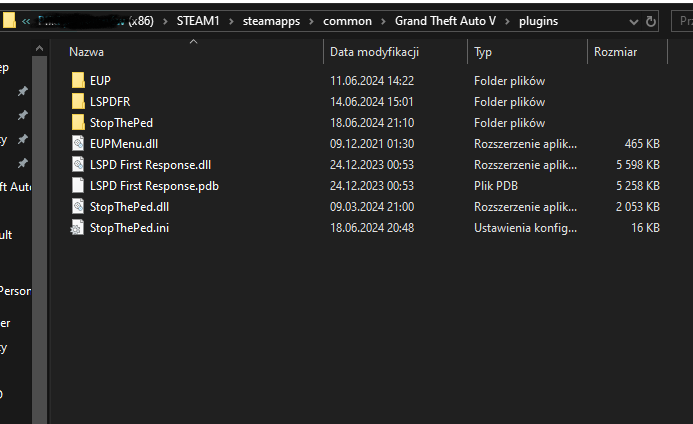Select the LSPD First Response.pdb file icon
Viewport: 693px width, 424px height.
(x=79, y=185)
